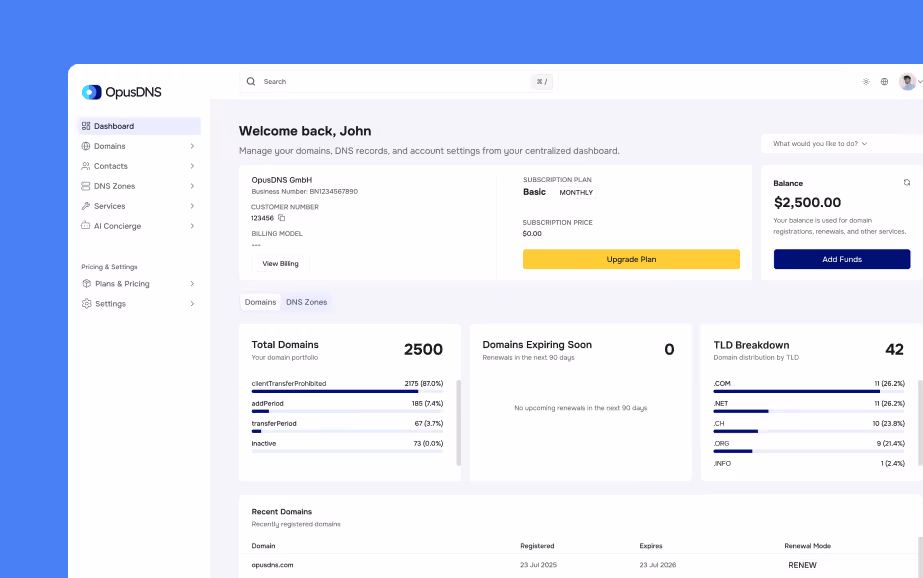Screen dimensions: 923x578
Task: Click the Total Domains card scrollbar
Action: [x=459, y=423]
